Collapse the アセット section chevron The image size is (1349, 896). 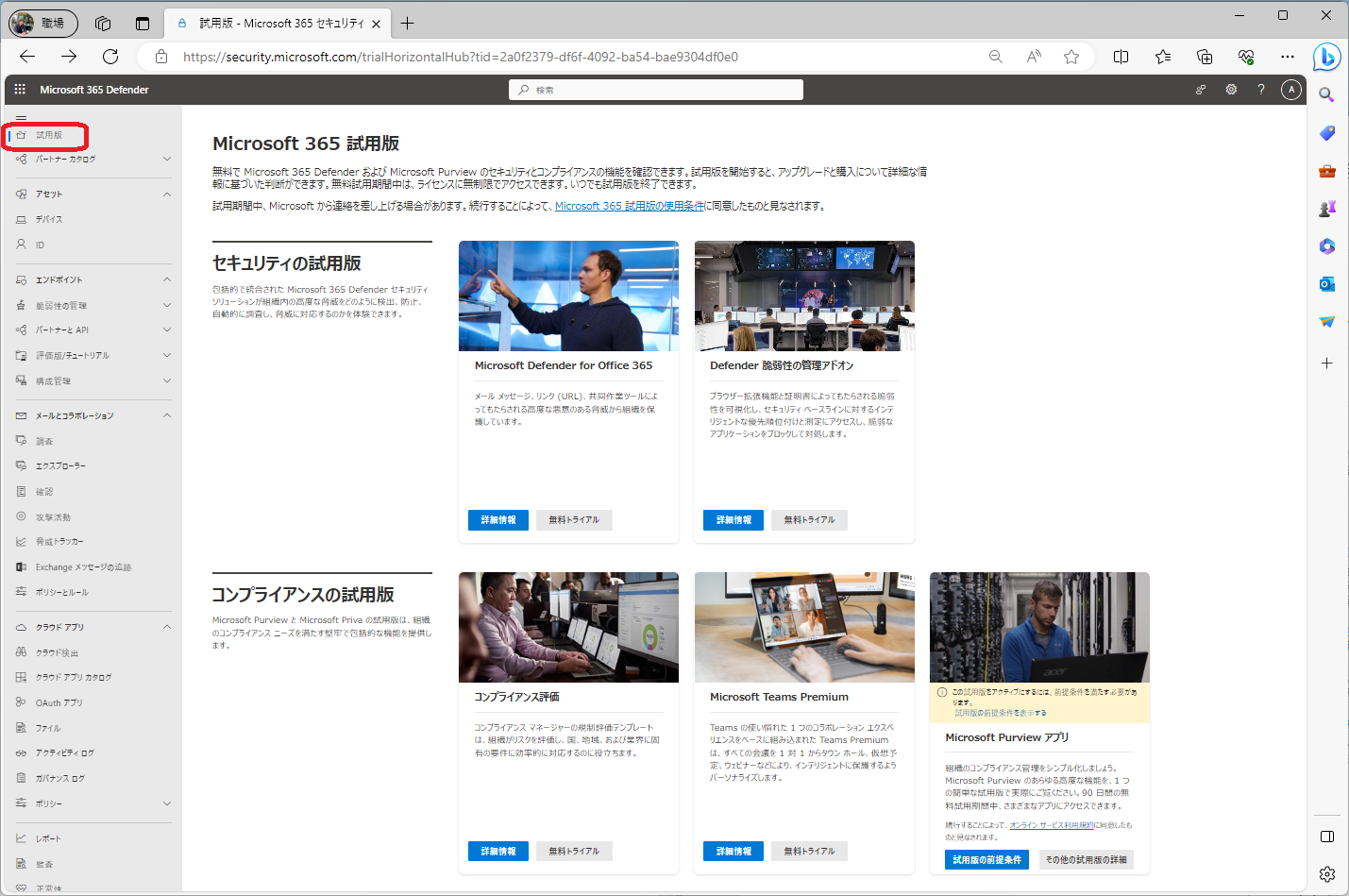(167, 194)
